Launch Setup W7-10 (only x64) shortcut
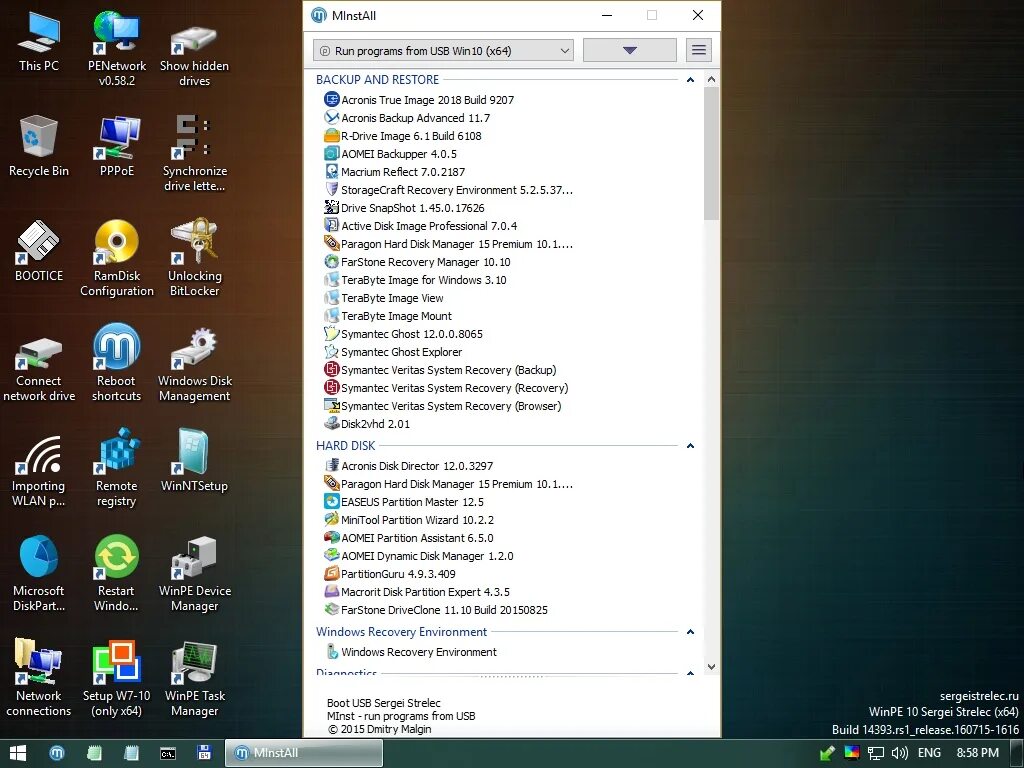 click(117, 679)
